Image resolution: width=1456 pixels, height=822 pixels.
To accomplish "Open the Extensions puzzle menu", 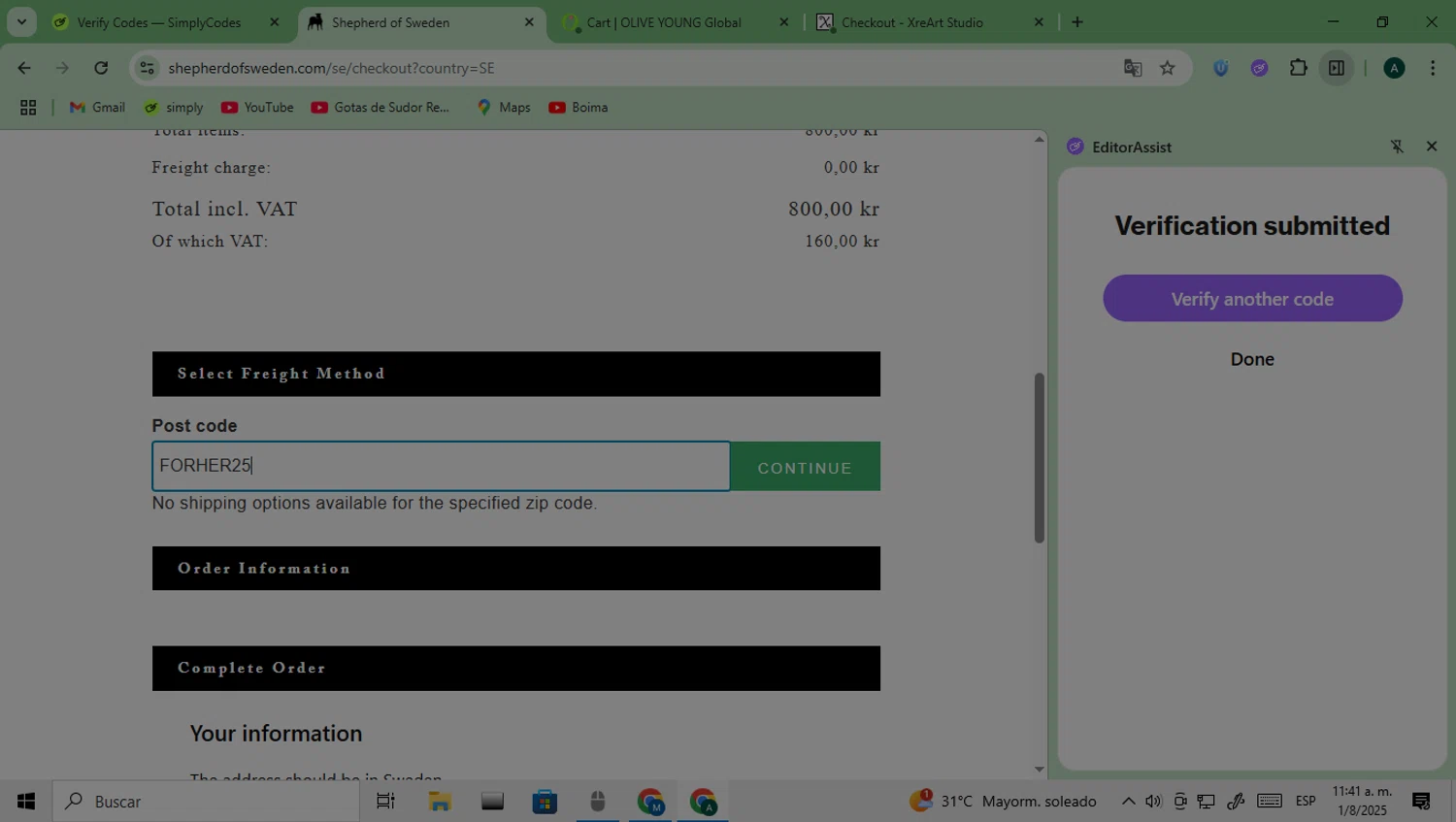I will pyautogui.click(x=1298, y=68).
